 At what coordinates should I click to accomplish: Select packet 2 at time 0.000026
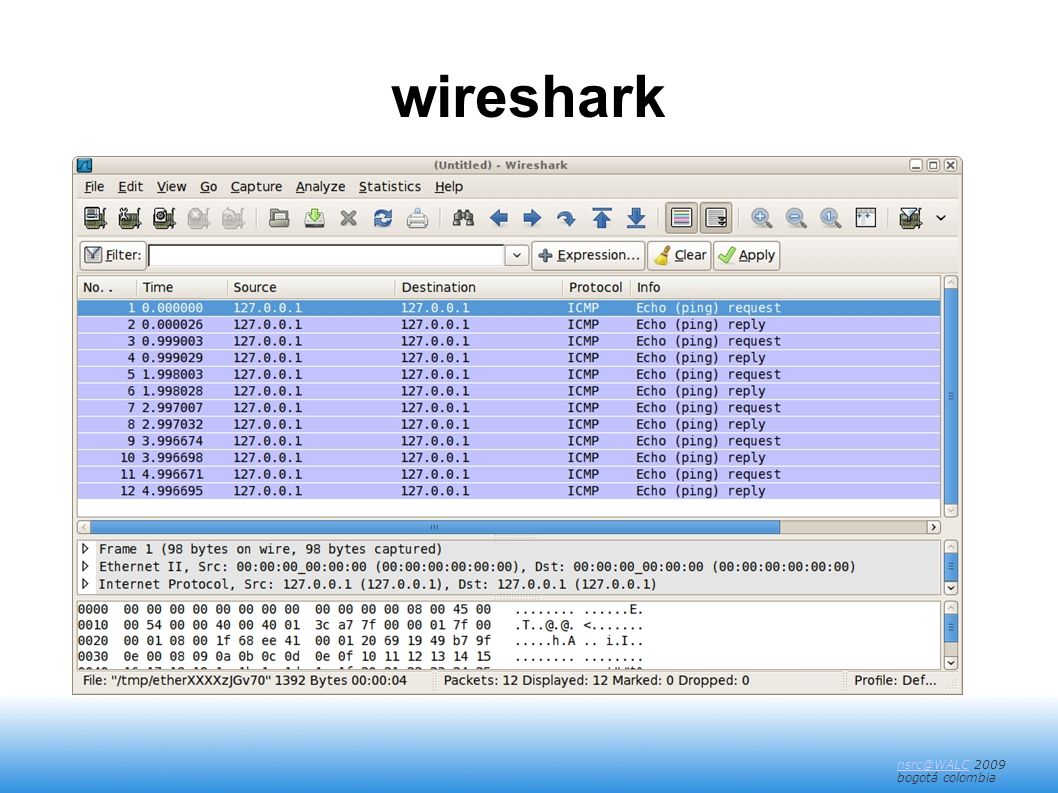509,325
